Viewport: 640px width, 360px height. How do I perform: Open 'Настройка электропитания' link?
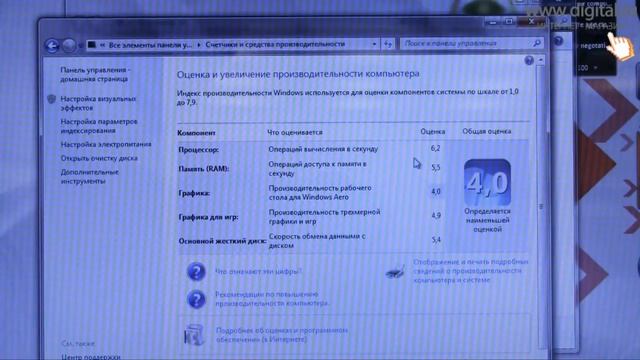(106, 144)
